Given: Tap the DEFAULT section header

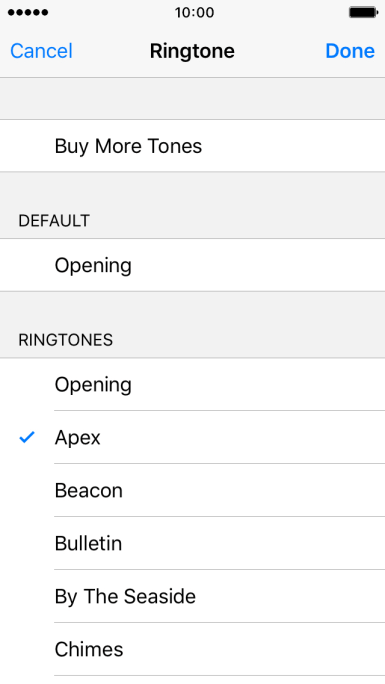Looking at the screenshot, I should pos(54,221).
